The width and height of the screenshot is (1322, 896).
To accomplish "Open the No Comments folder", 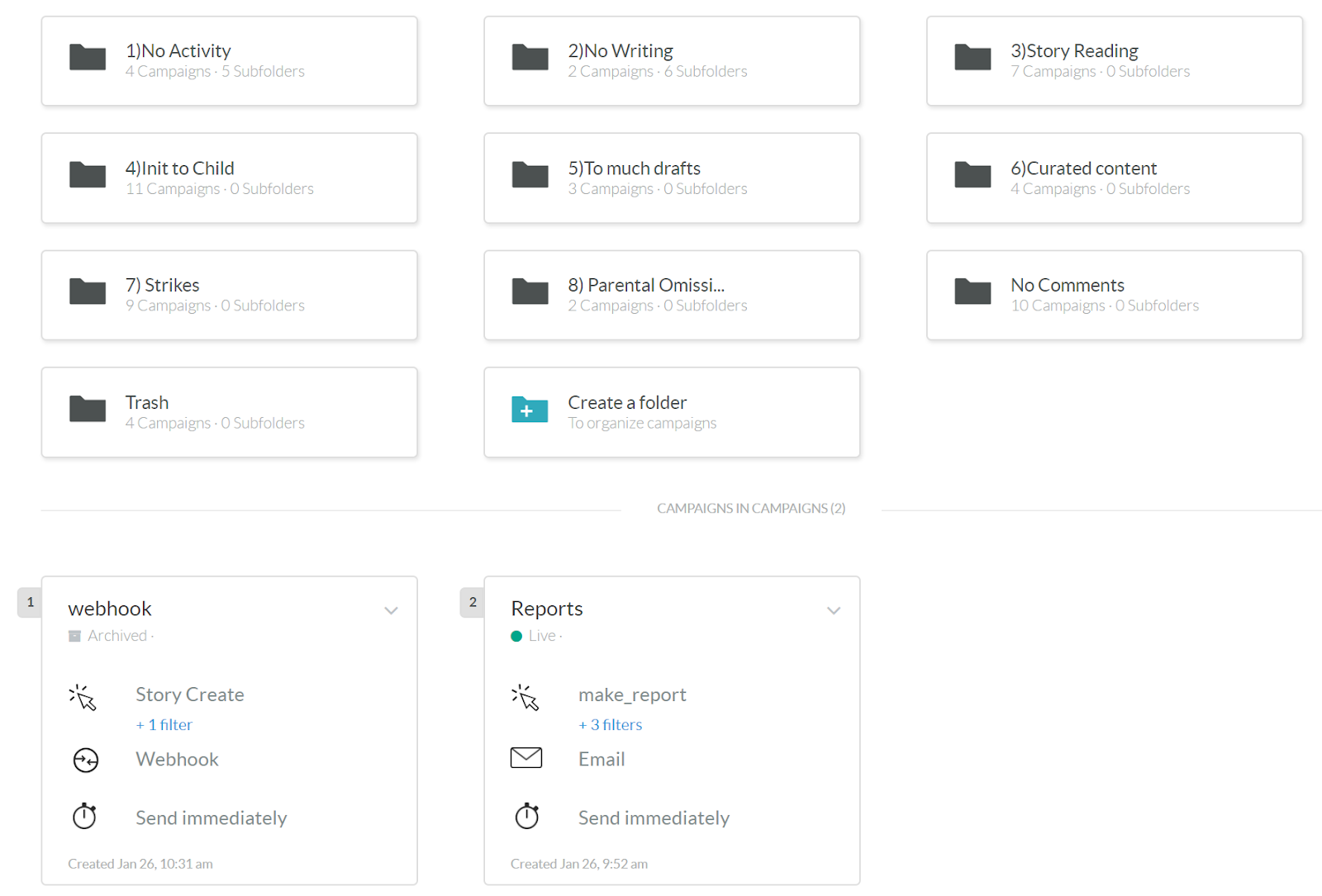I will click(1114, 295).
